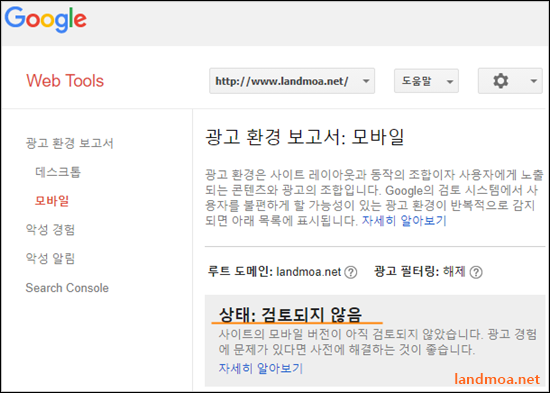Screen dimensions: 550x393
Task: Click the Google logo
Action: (x=46, y=19)
